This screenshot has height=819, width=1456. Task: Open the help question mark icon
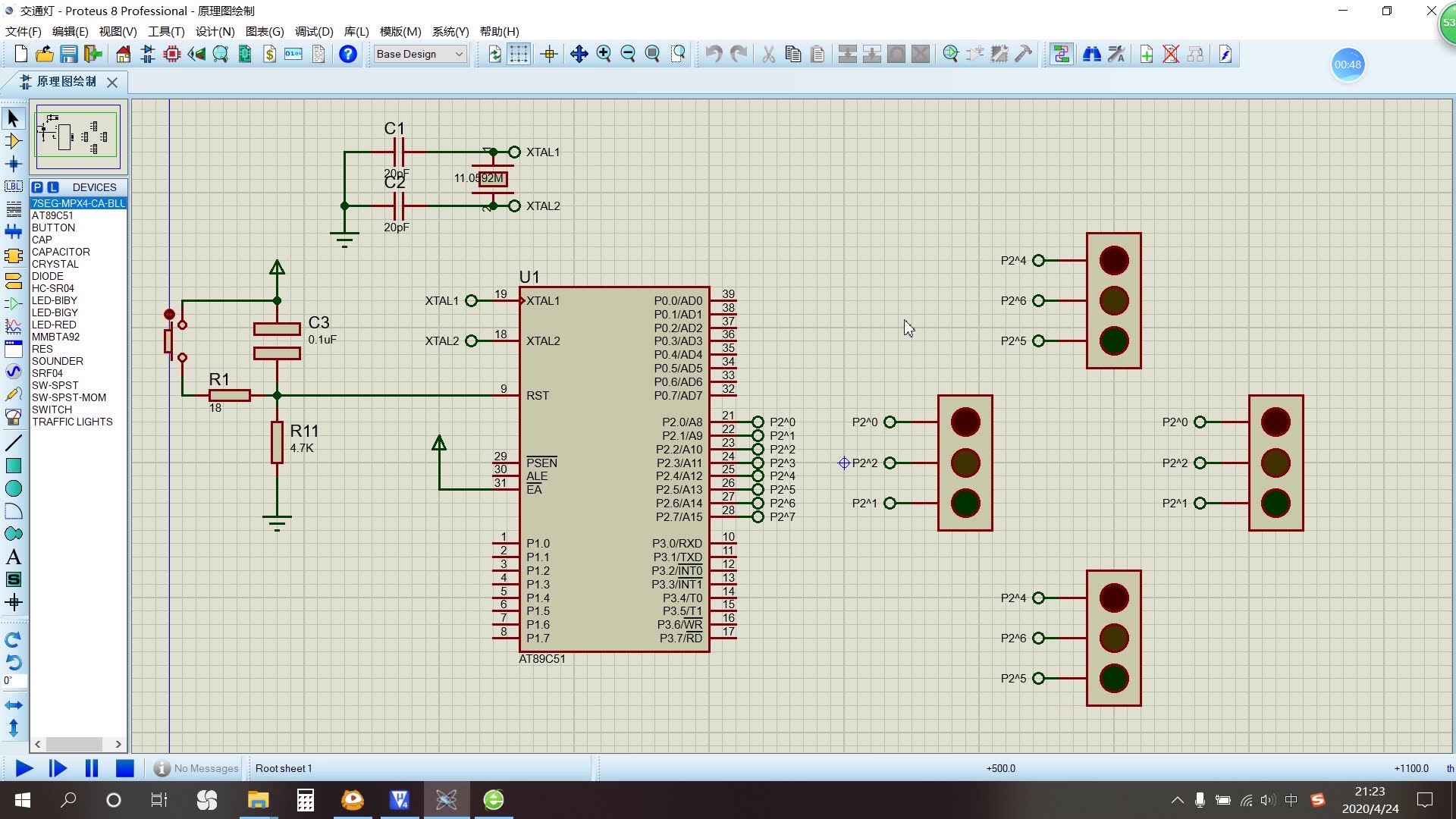coord(348,54)
